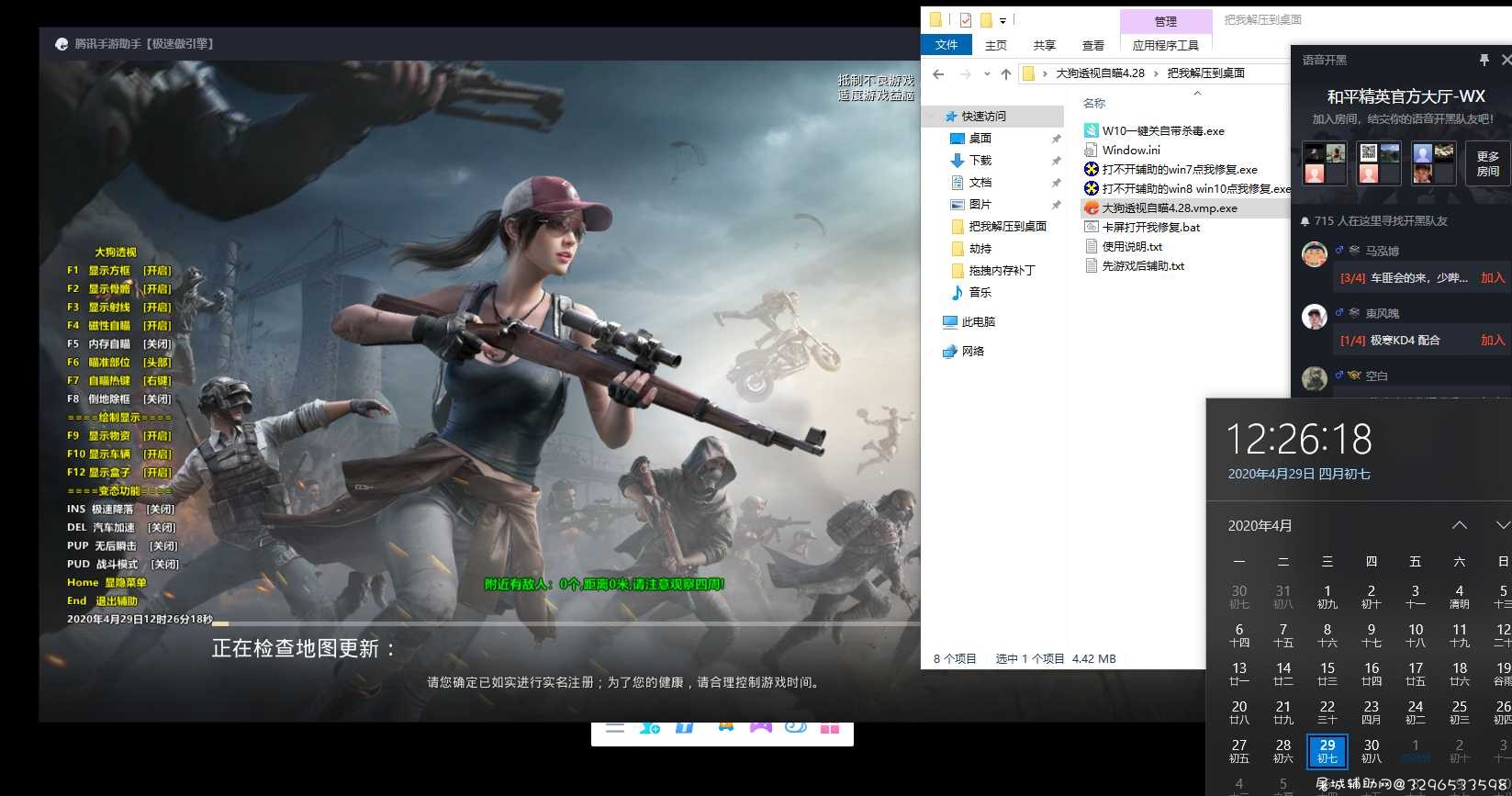Expand the chevron before 大狗透视自瞄4.28 in breadcrumb
The image size is (1512, 796).
click(1045, 73)
